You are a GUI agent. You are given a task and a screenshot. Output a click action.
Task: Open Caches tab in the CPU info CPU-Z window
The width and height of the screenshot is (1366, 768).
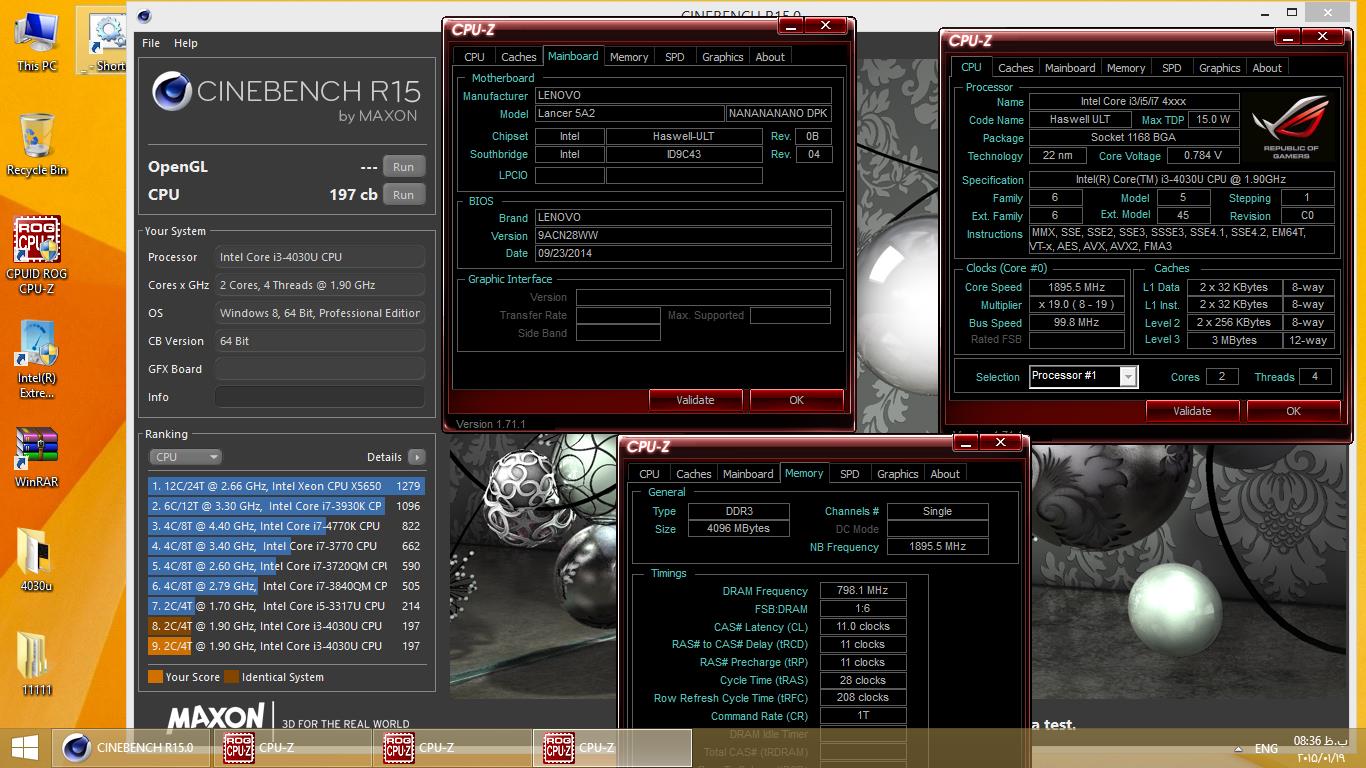[x=1016, y=68]
